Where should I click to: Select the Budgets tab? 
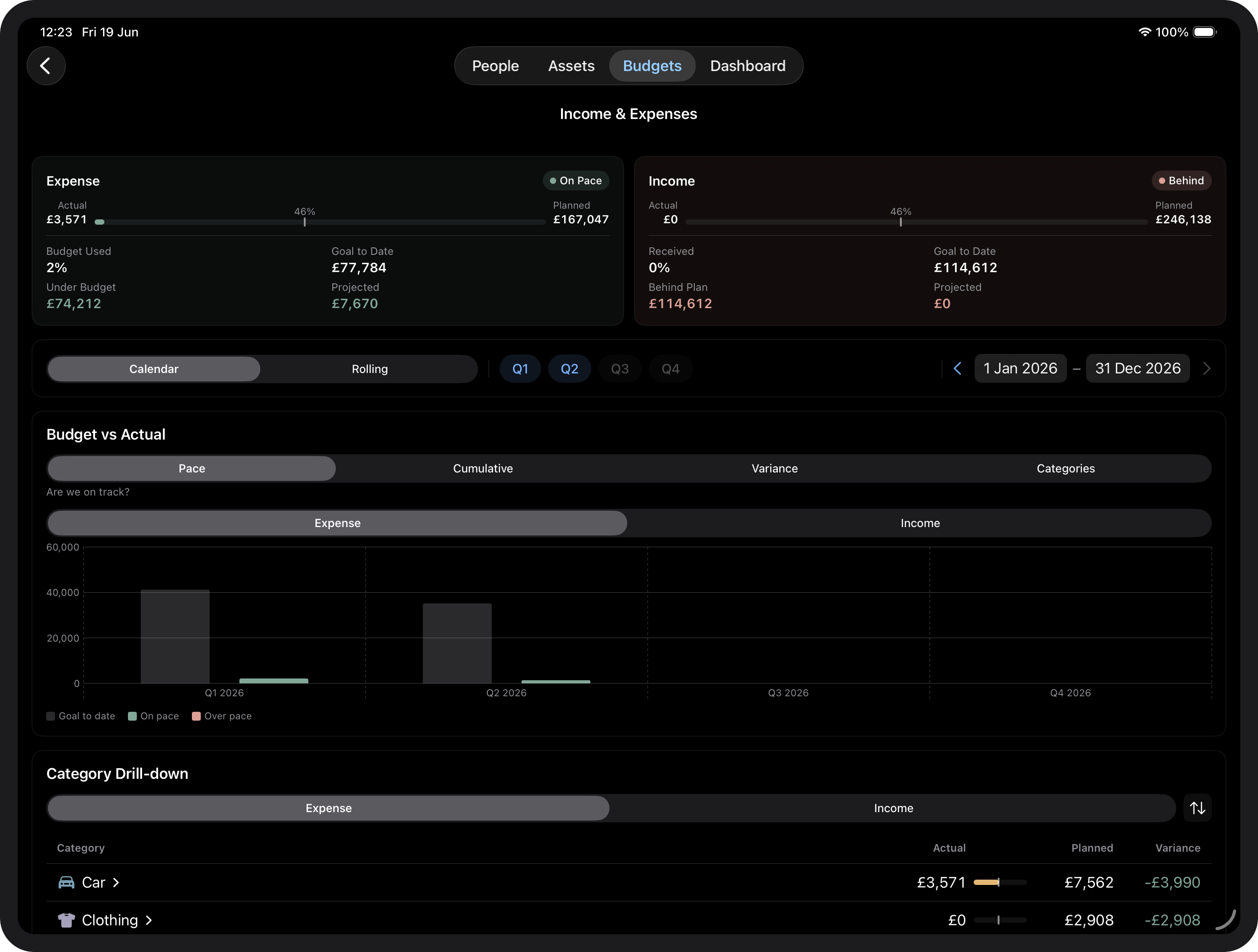[x=652, y=66]
